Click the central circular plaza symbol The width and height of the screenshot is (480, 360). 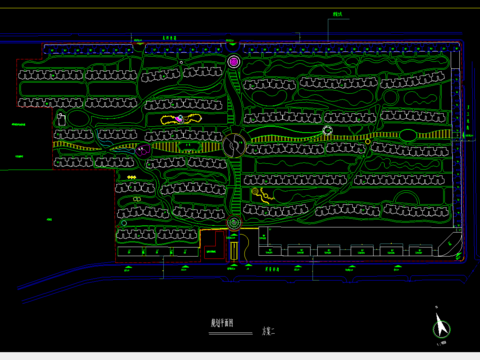234,145
